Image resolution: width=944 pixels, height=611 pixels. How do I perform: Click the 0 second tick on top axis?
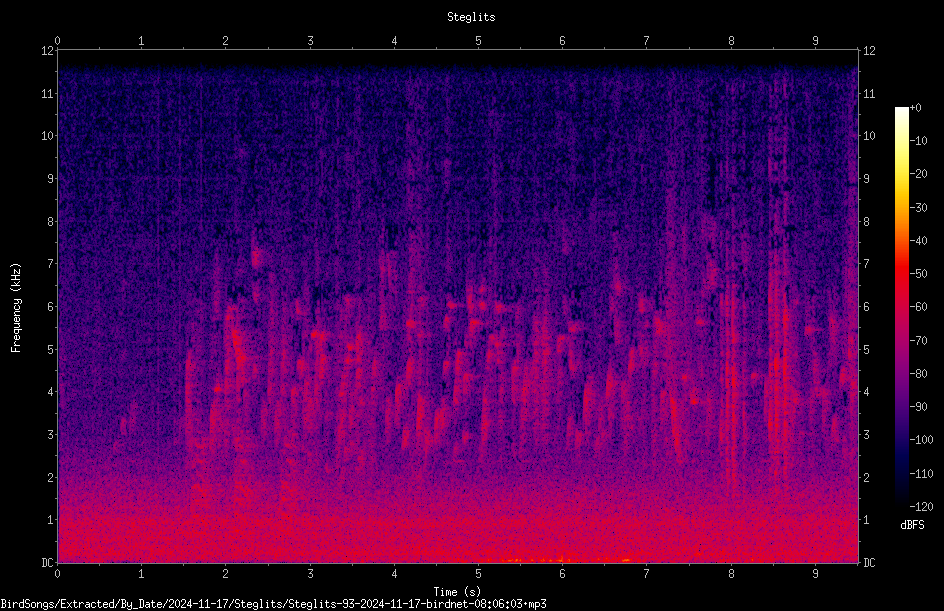pyautogui.click(x=57, y=41)
